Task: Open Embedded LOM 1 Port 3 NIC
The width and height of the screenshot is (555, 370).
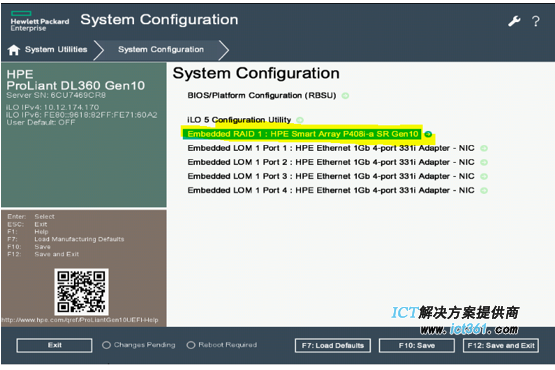Action: click(x=331, y=176)
